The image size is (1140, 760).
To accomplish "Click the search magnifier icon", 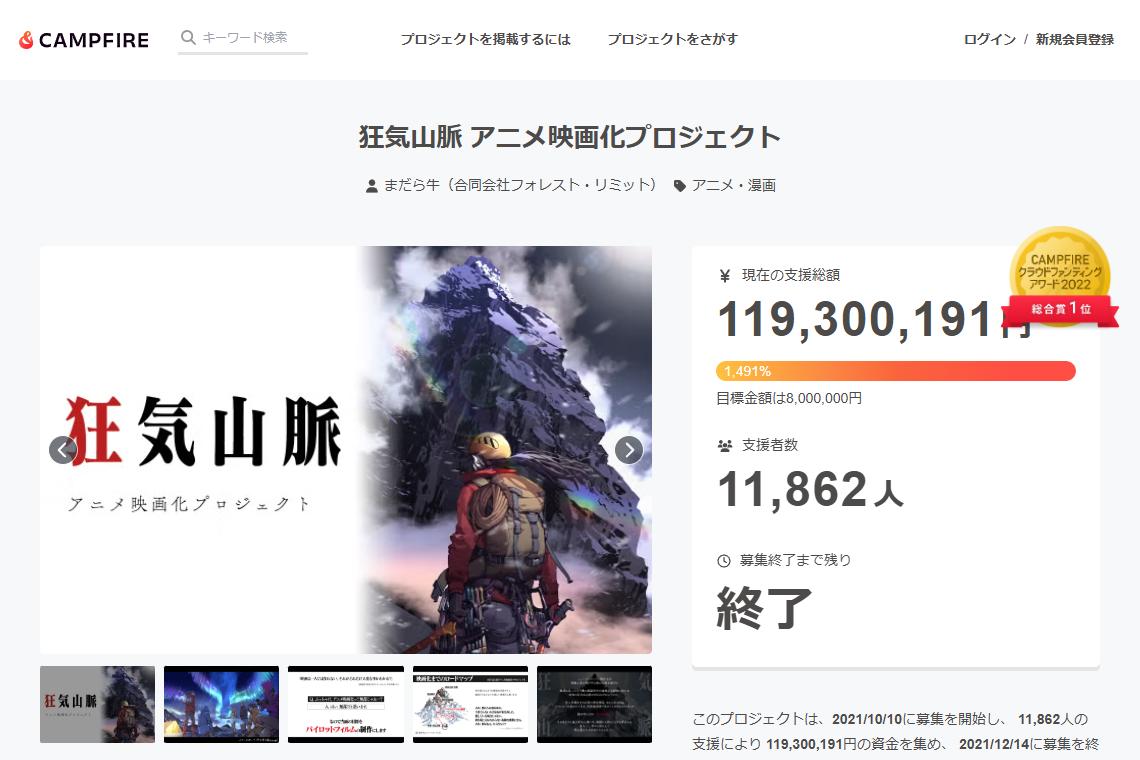I will 188,37.
